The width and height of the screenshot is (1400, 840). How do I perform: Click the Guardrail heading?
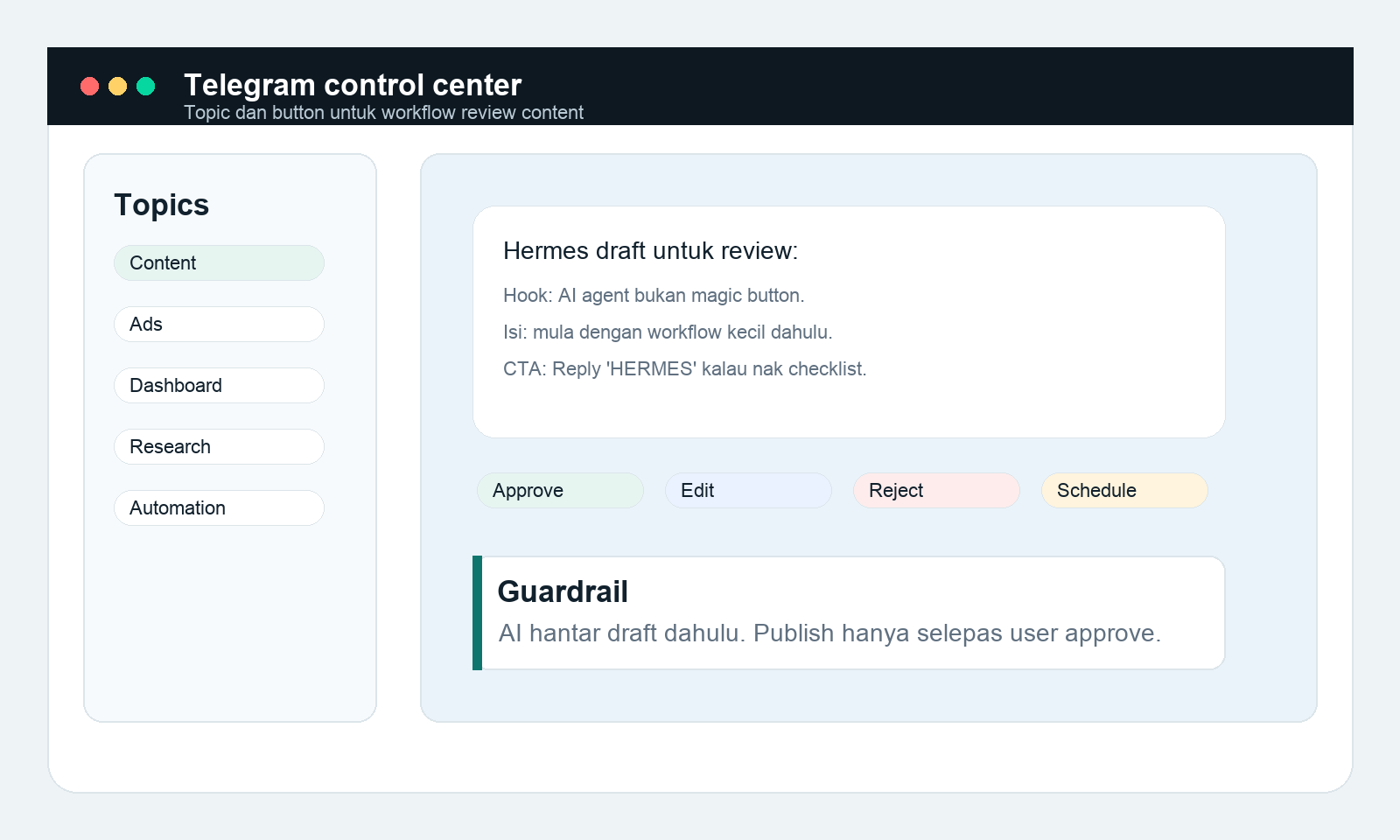(563, 591)
